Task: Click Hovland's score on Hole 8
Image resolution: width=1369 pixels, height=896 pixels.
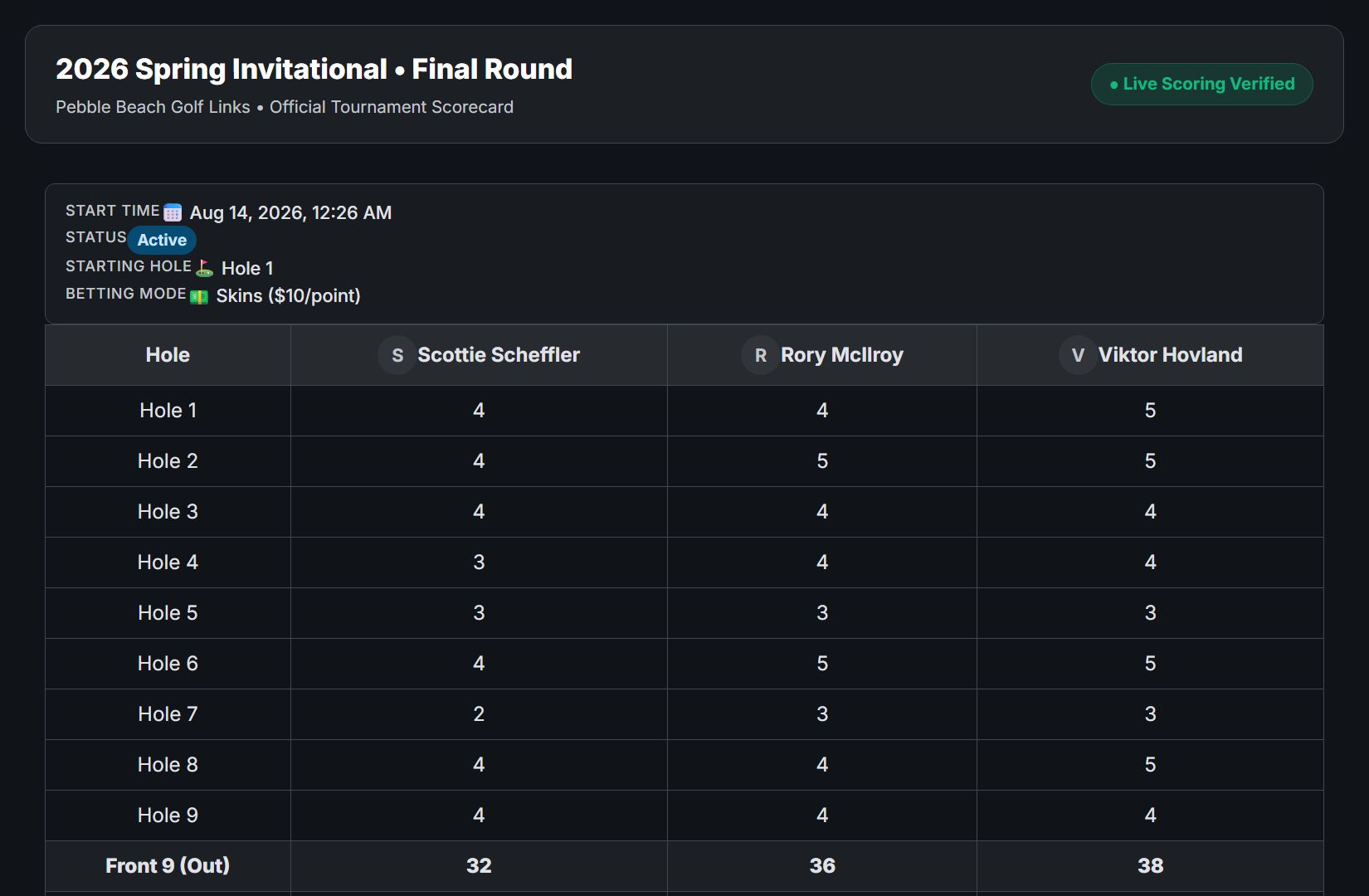Action: [1150, 765]
